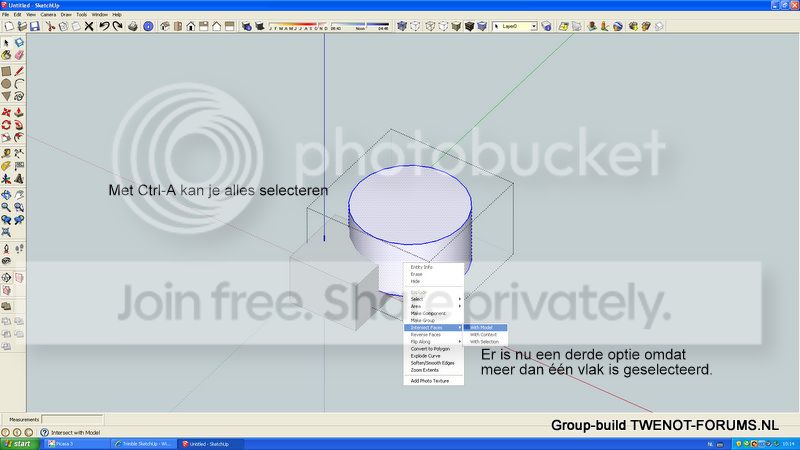Click the Print icon
The width and height of the screenshot is (800, 450).
point(133,26)
